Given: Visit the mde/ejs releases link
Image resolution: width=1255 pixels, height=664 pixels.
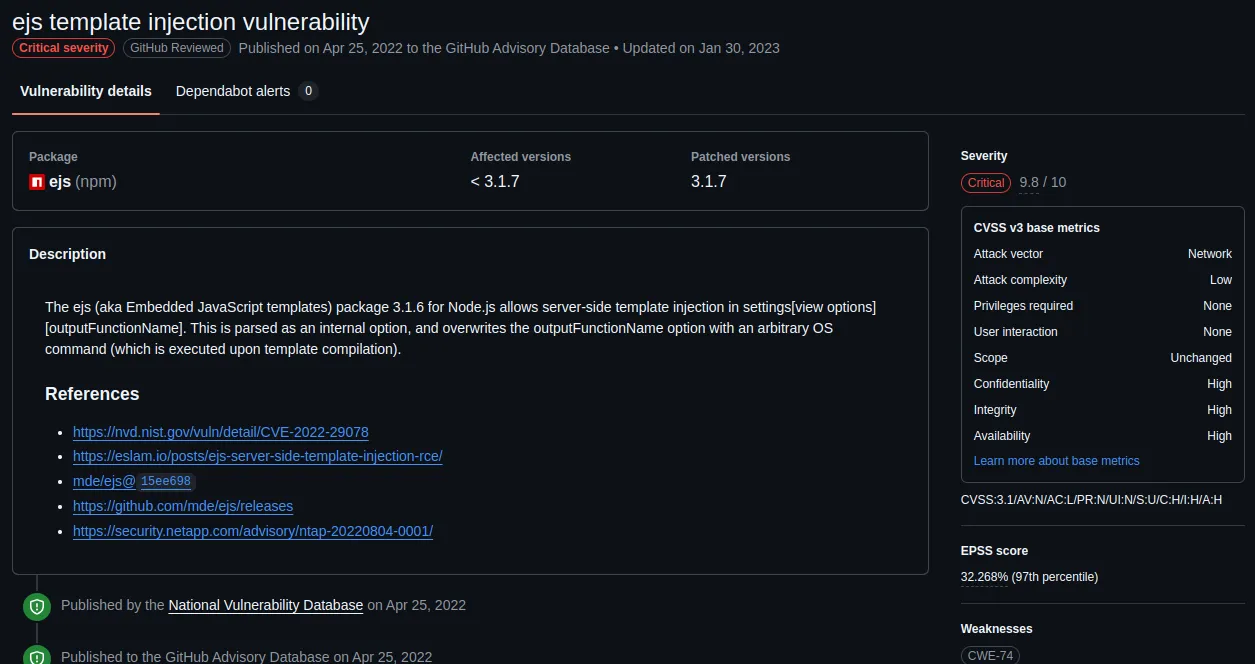Looking at the screenshot, I should [183, 506].
